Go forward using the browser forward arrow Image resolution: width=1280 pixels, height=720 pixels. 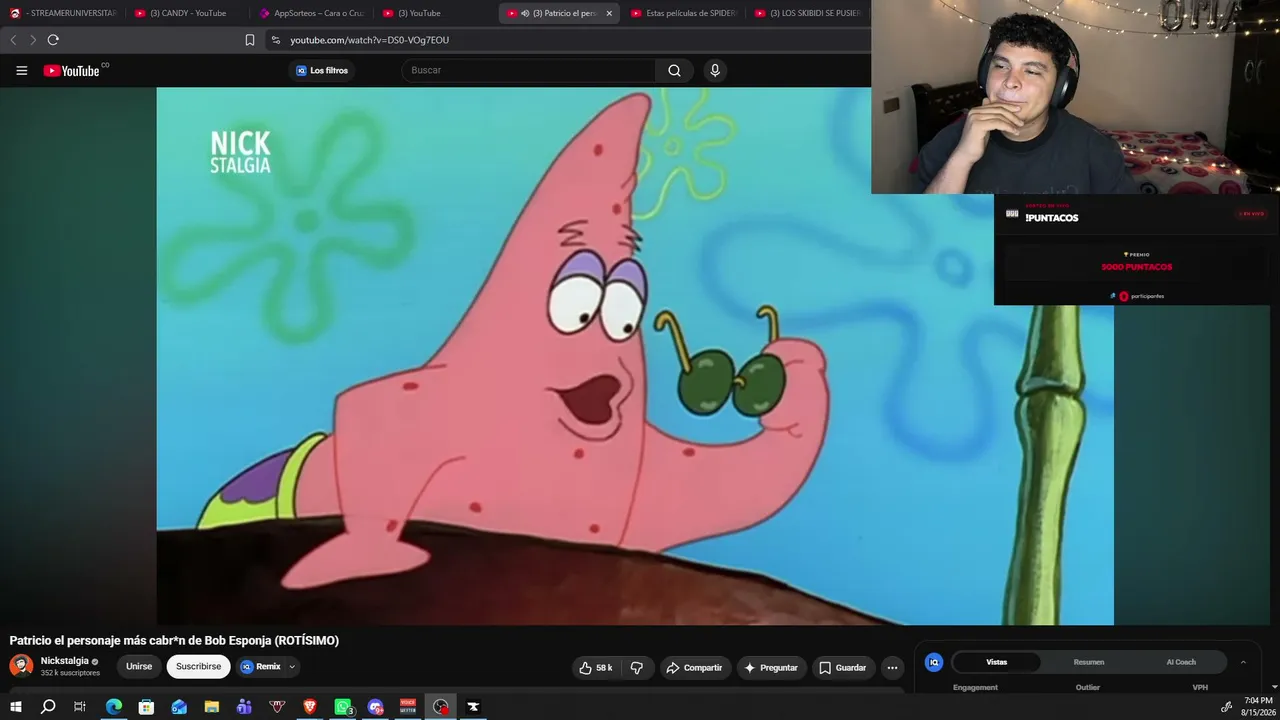(x=33, y=40)
